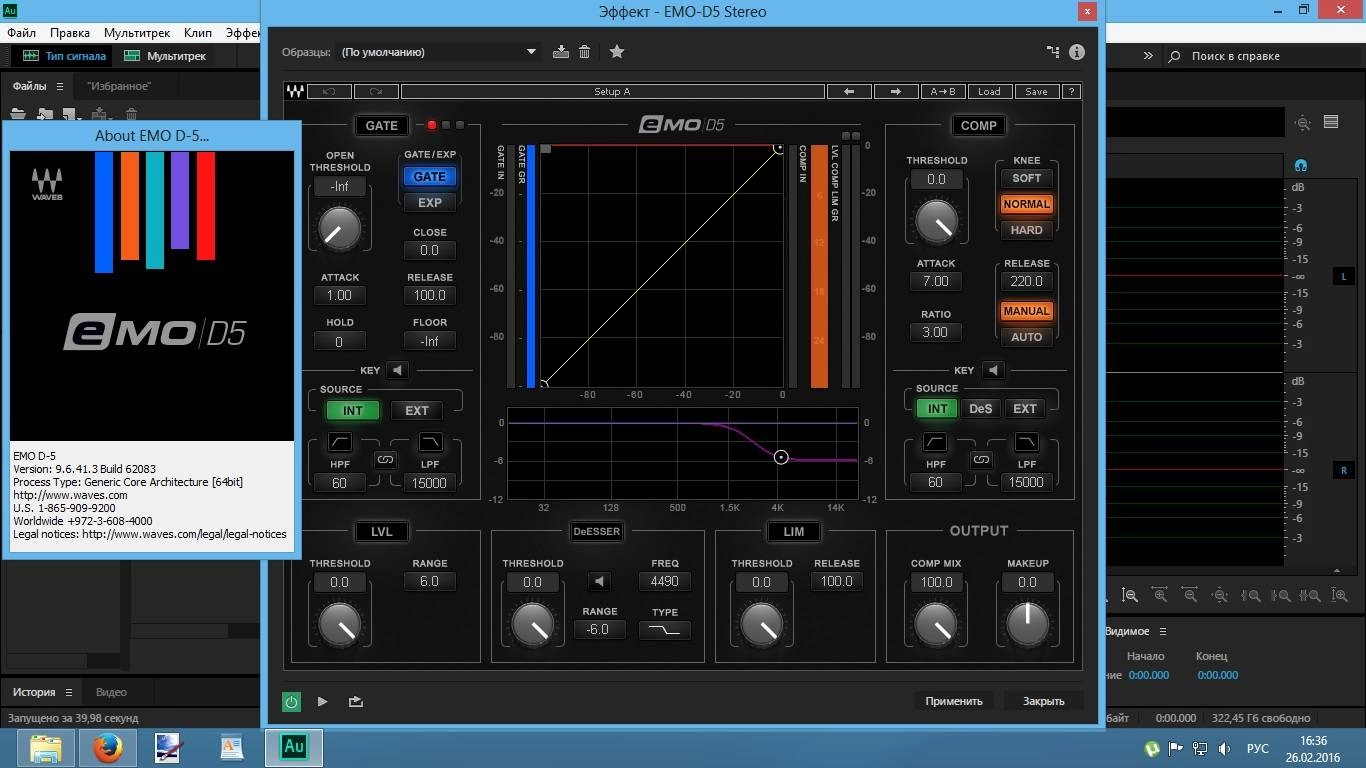The image size is (1366, 768).
Task: Link Comp HPF and LPF filters
Action: (x=981, y=460)
